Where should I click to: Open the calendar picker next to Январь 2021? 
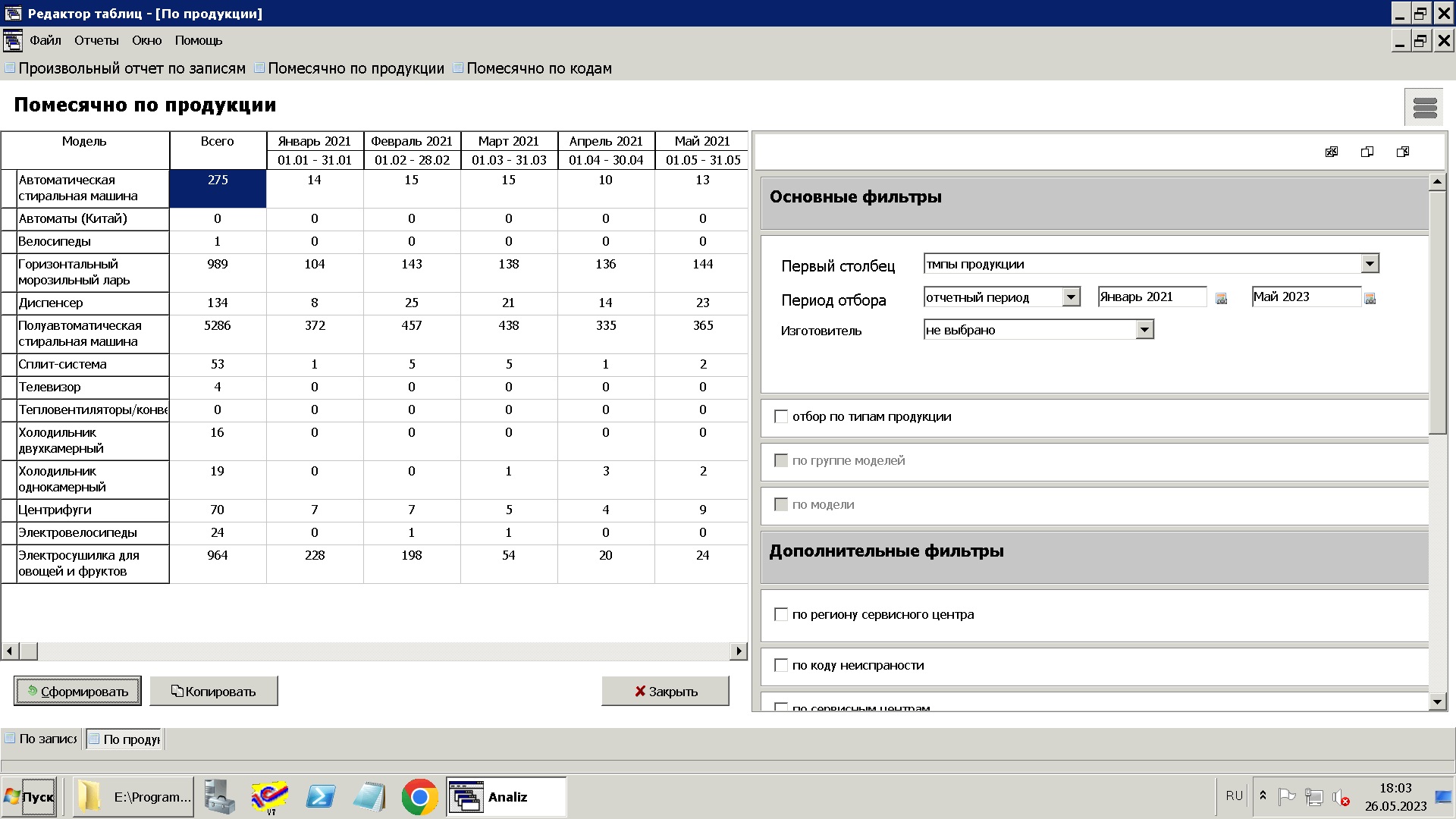[1221, 298]
